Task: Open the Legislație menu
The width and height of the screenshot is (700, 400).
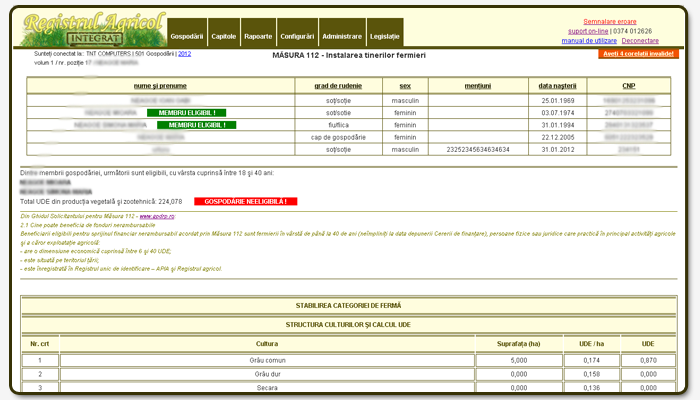Action: point(385,33)
